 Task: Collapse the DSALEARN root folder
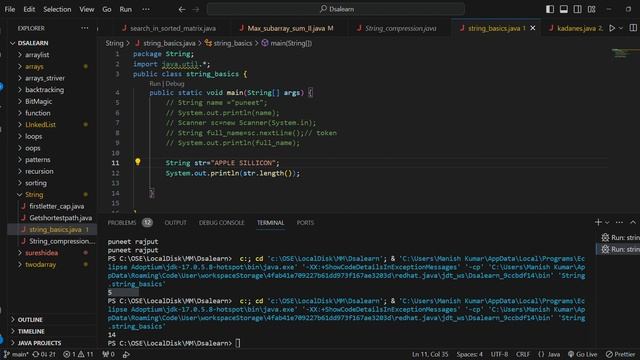click(x=33, y=43)
